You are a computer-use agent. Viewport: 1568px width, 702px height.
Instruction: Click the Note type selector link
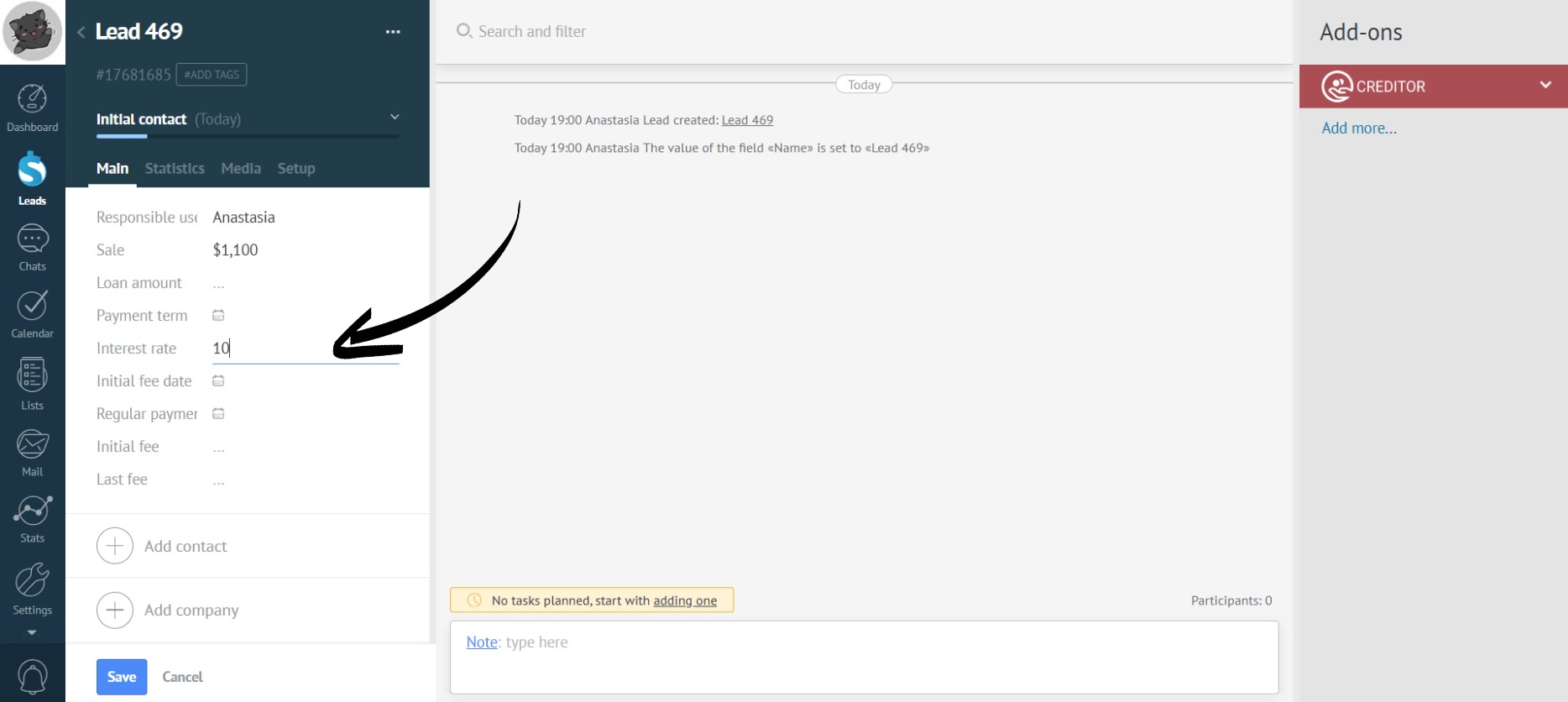[482, 642]
